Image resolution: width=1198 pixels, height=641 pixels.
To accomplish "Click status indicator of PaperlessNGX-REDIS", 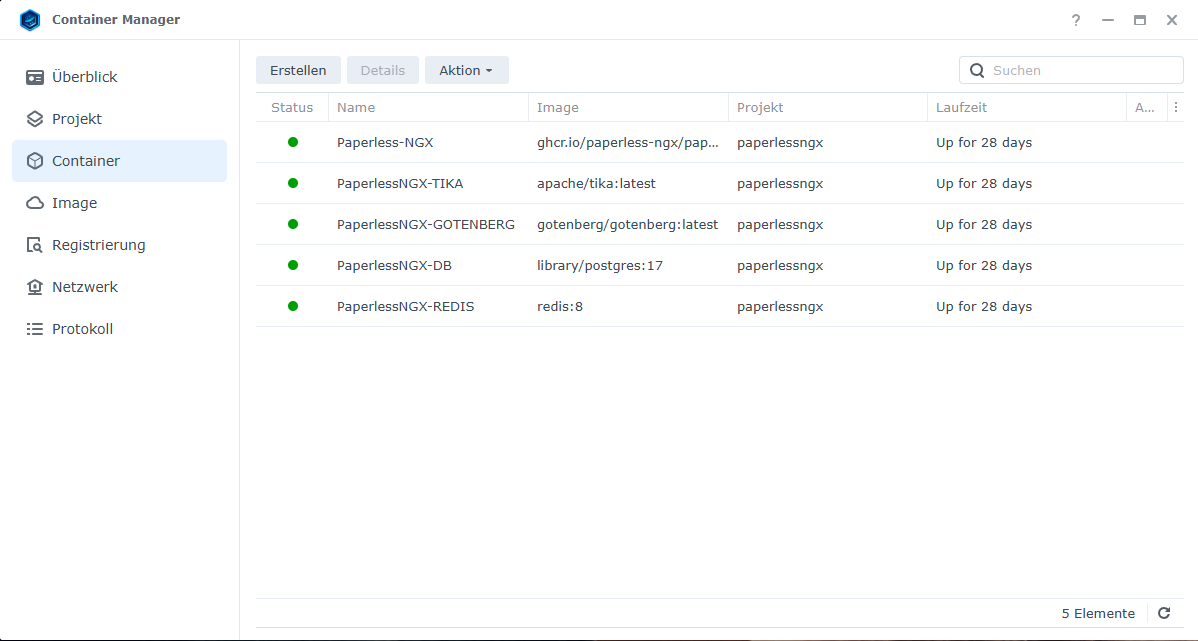I will click(293, 306).
